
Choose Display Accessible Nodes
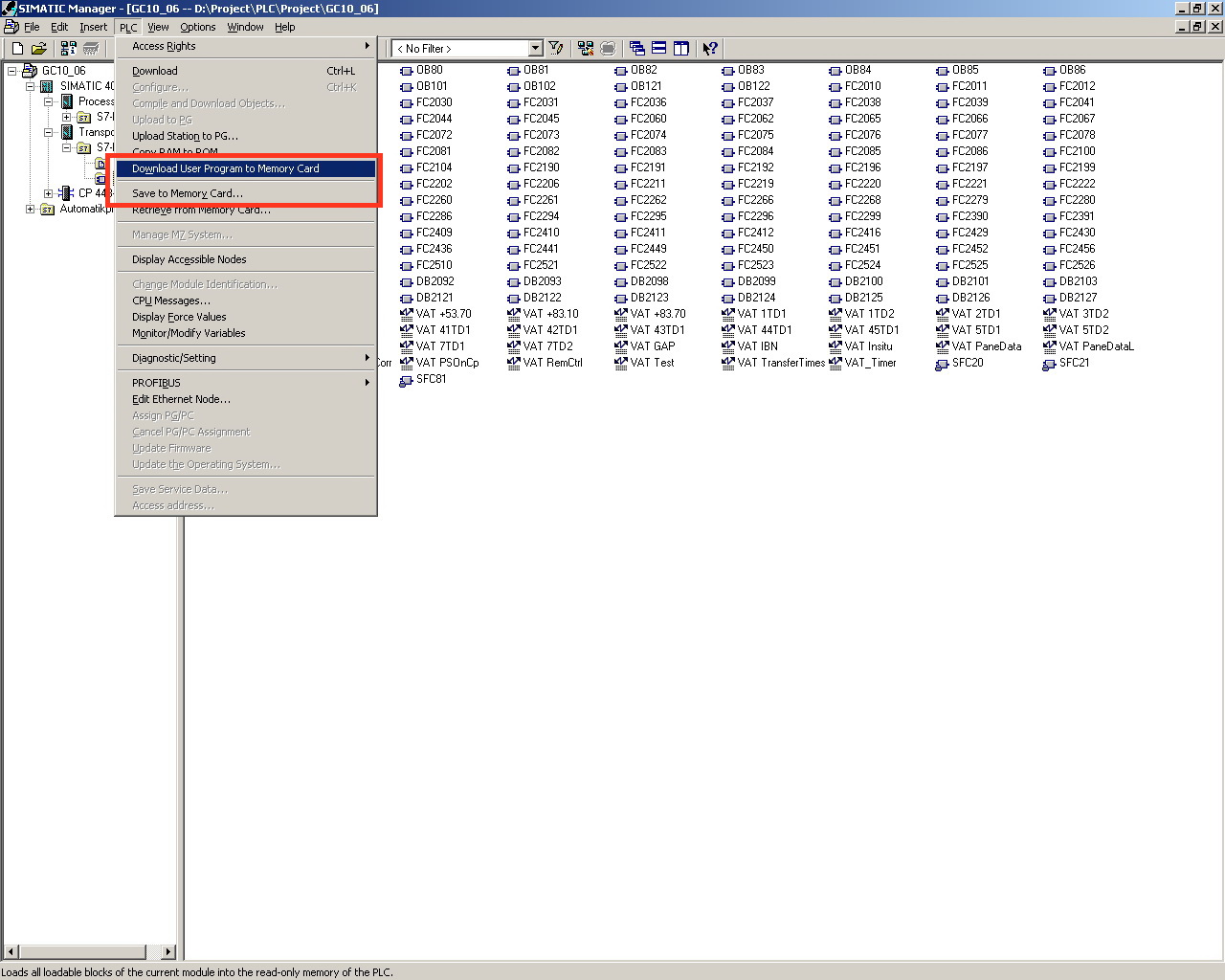tap(246, 259)
